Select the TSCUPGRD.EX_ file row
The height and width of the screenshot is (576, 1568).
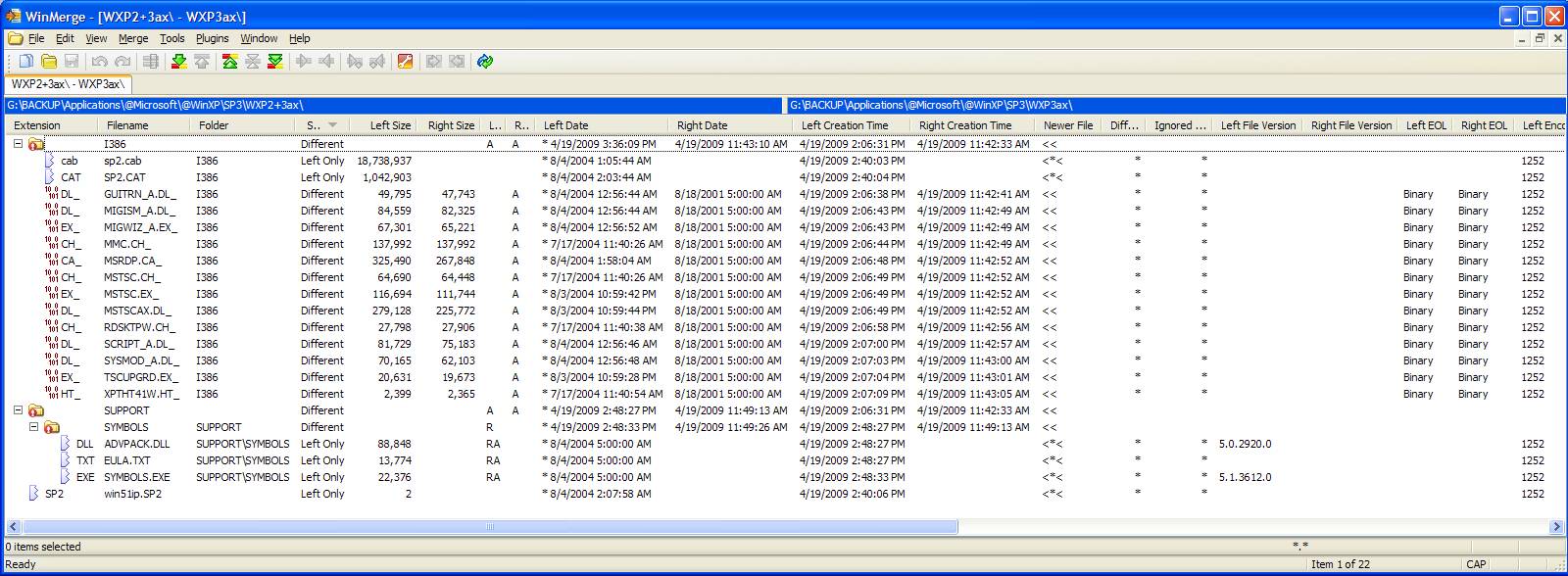(784, 377)
